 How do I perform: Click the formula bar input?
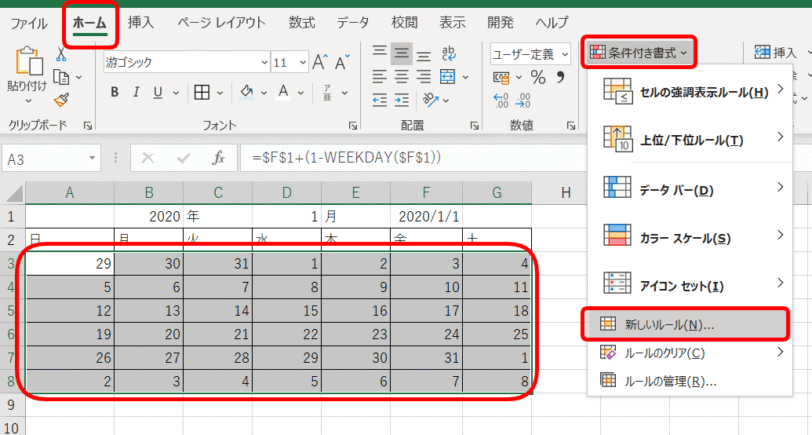click(413, 158)
